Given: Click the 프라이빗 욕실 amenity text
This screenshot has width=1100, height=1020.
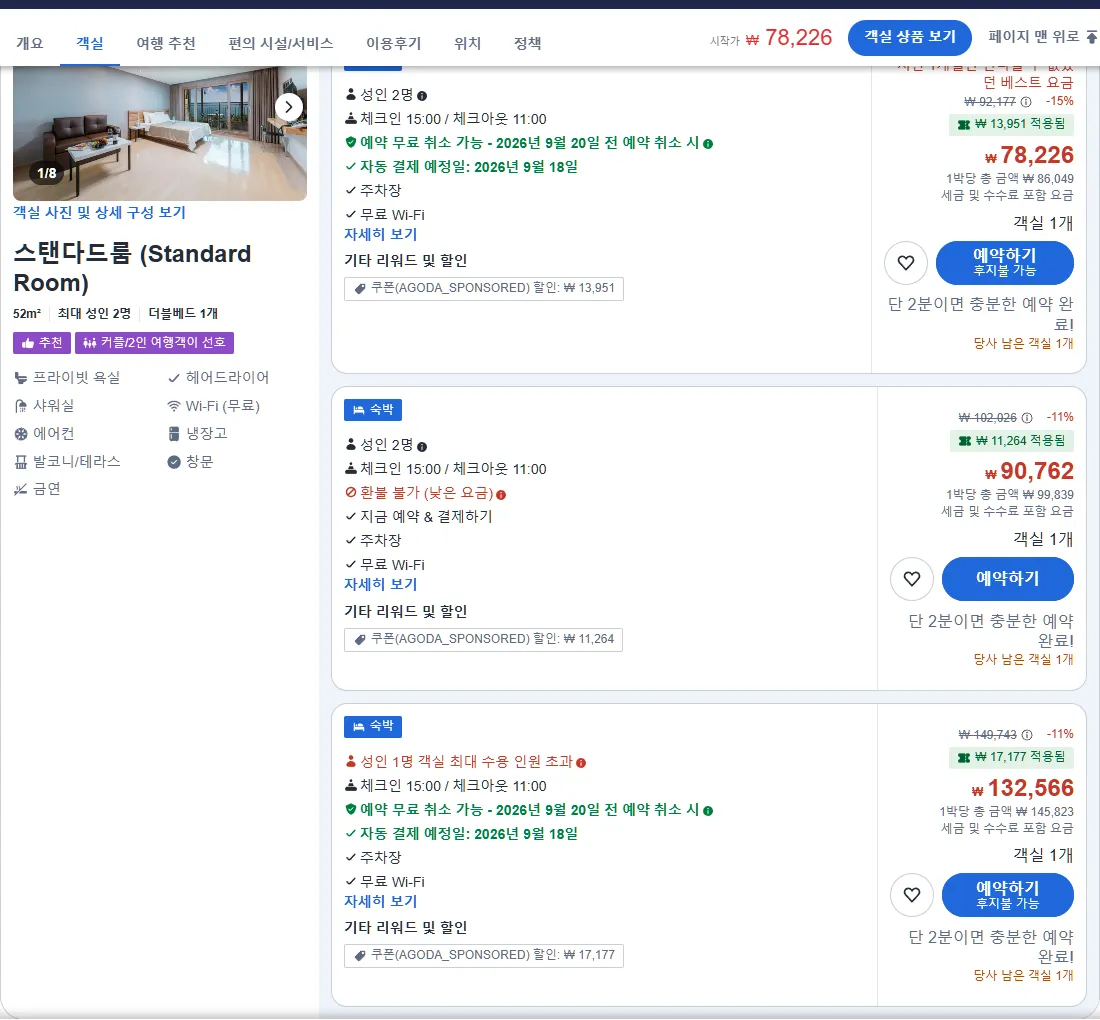Looking at the screenshot, I should tap(76, 377).
